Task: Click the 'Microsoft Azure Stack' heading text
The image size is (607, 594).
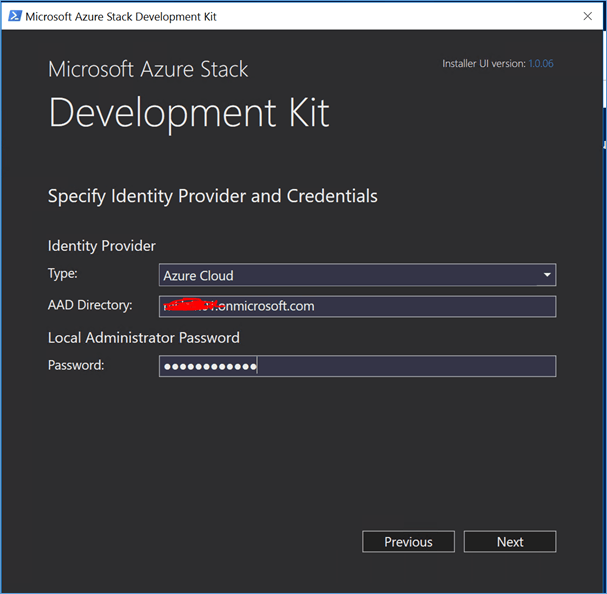Action: point(148,69)
